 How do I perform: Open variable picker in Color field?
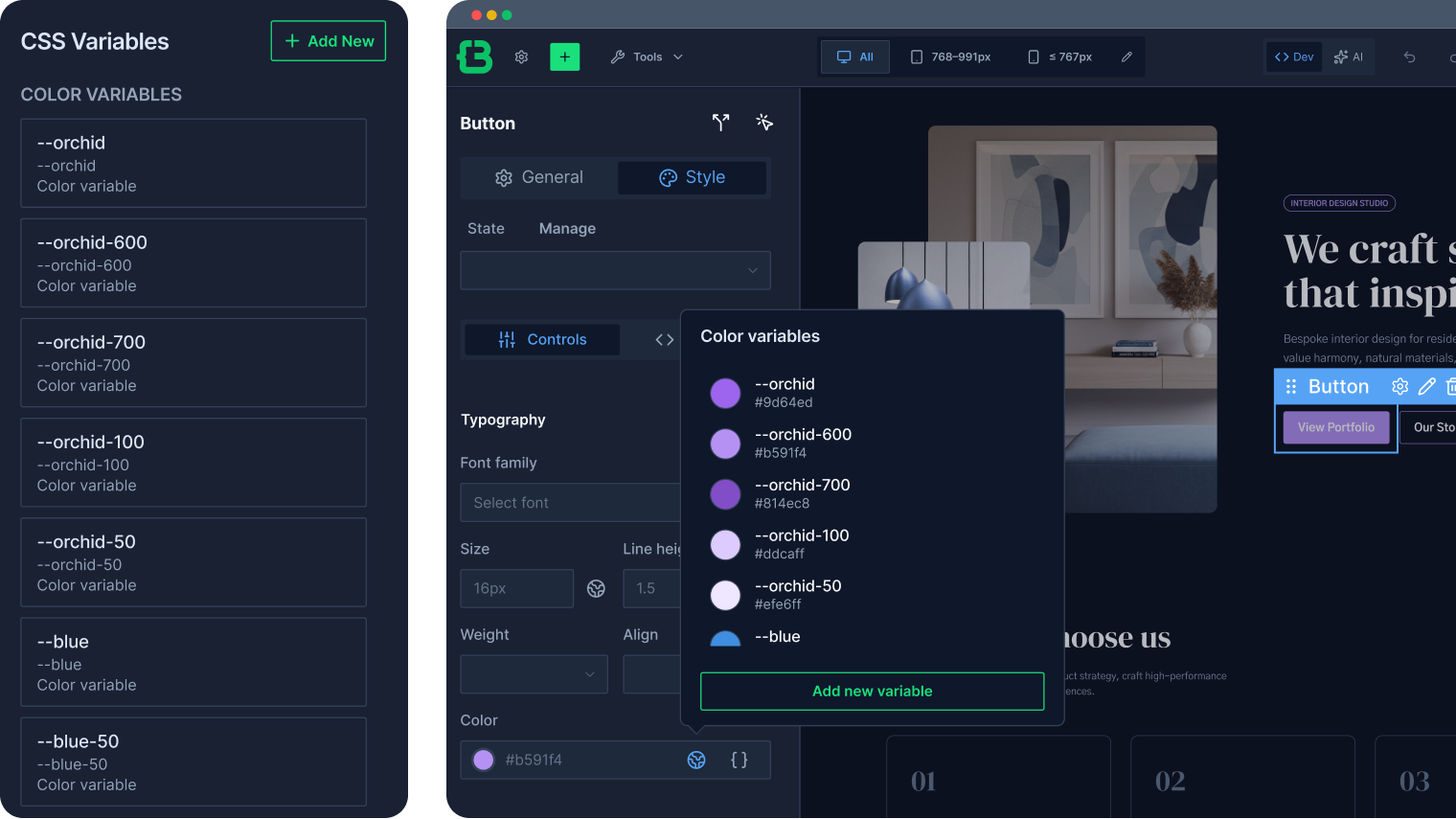696,760
